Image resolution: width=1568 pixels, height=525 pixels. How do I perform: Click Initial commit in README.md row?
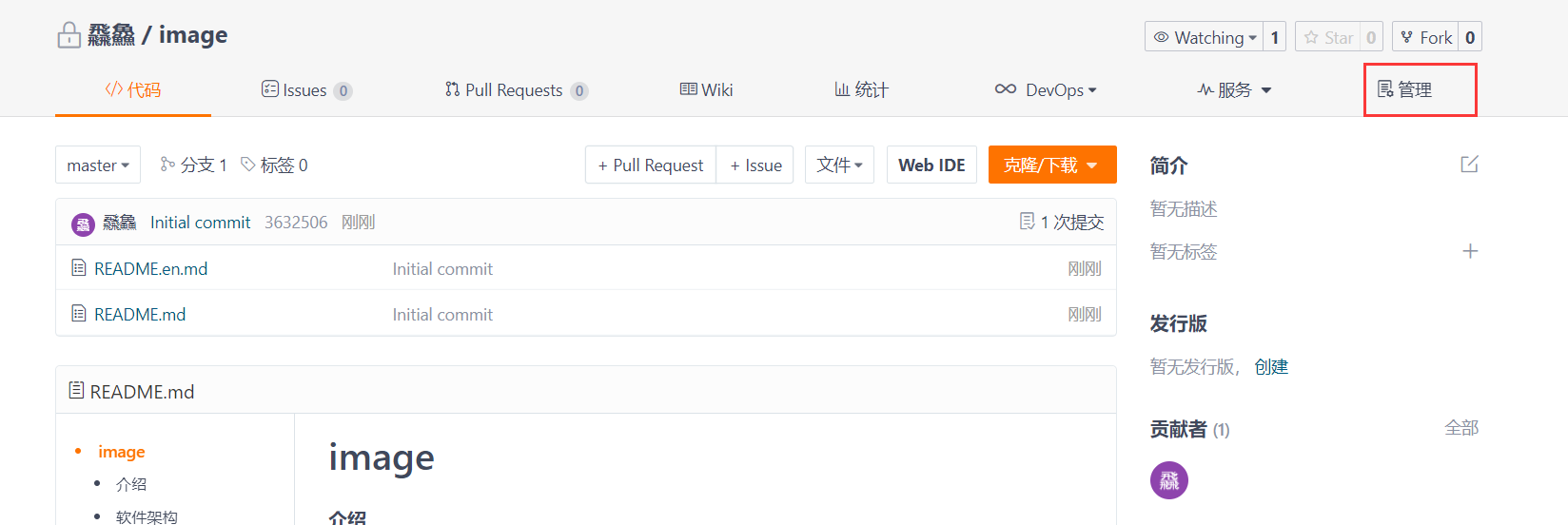tap(442, 315)
